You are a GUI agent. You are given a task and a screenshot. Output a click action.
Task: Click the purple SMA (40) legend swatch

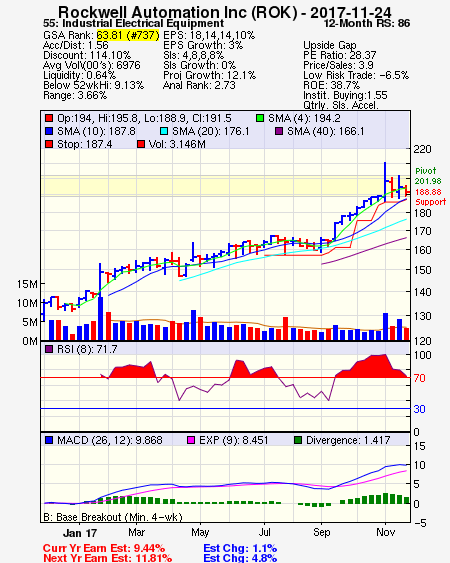[x=279, y=131]
